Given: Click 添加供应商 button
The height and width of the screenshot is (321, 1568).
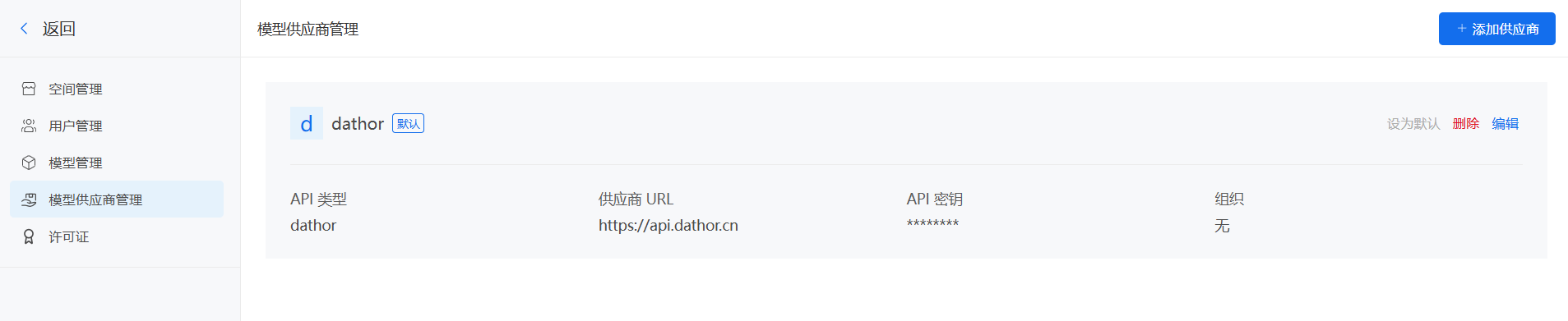Looking at the screenshot, I should [x=1496, y=29].
